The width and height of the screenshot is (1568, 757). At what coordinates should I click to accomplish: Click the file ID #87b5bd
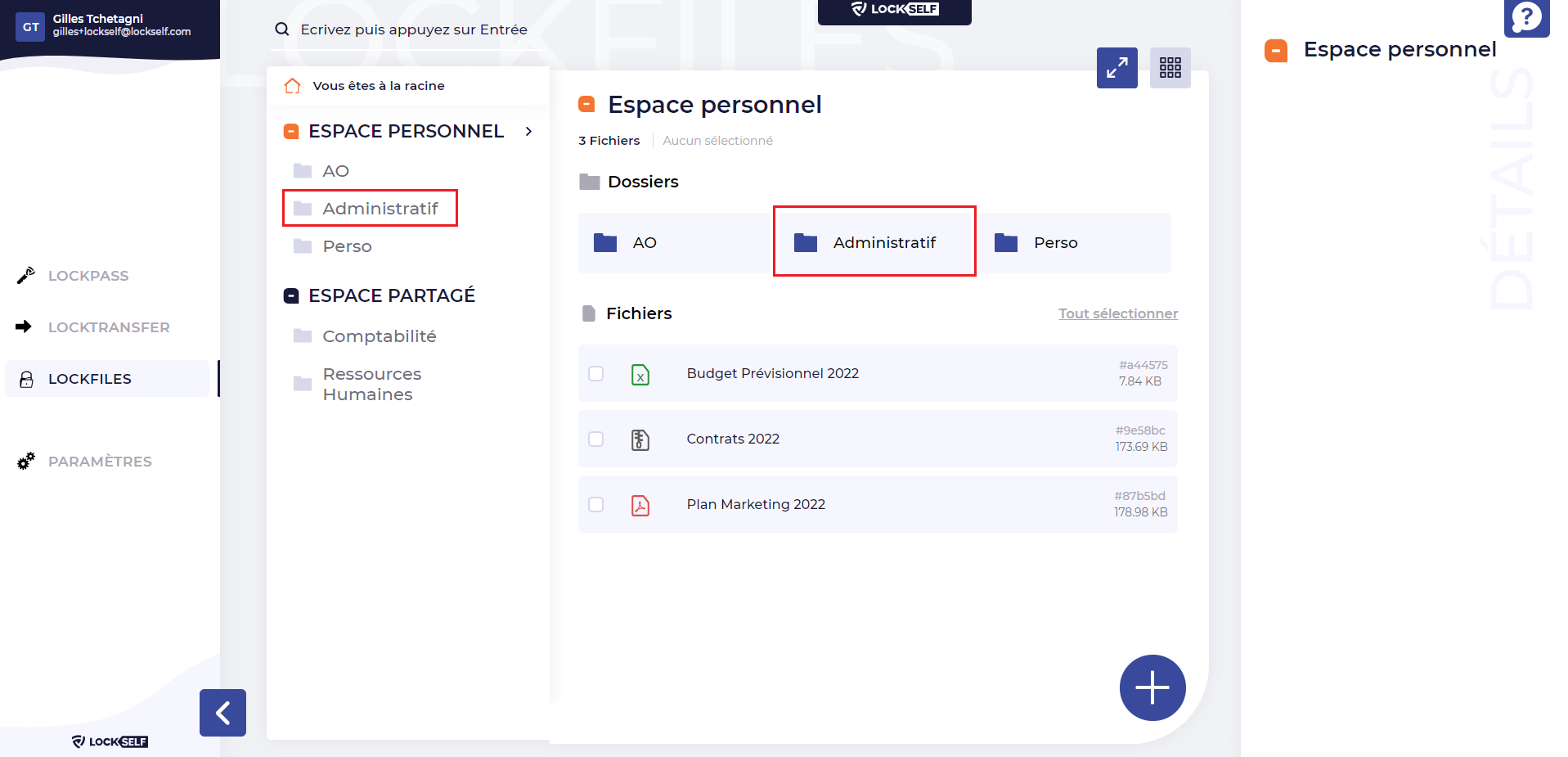tap(1139, 496)
